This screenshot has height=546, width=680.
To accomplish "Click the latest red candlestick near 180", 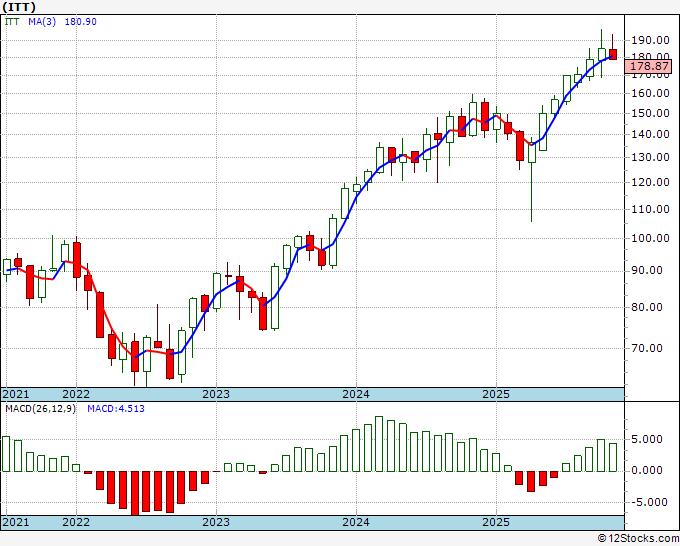I will [x=612, y=55].
